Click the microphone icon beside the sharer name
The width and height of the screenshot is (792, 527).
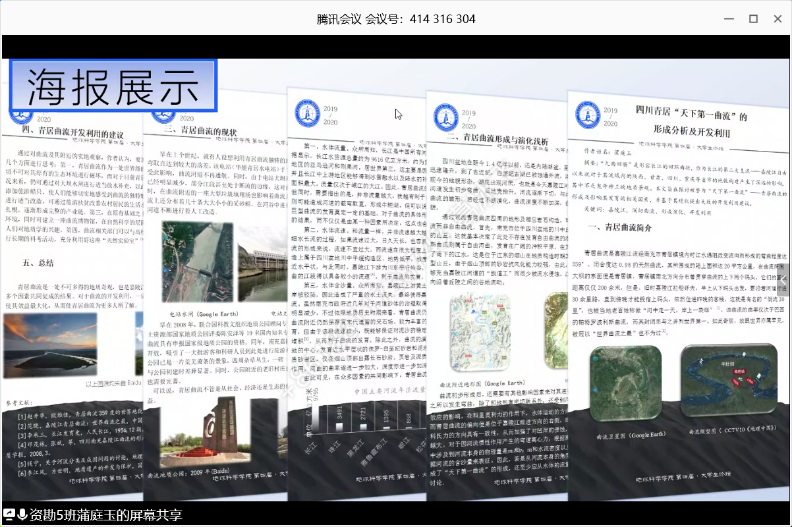point(22,515)
